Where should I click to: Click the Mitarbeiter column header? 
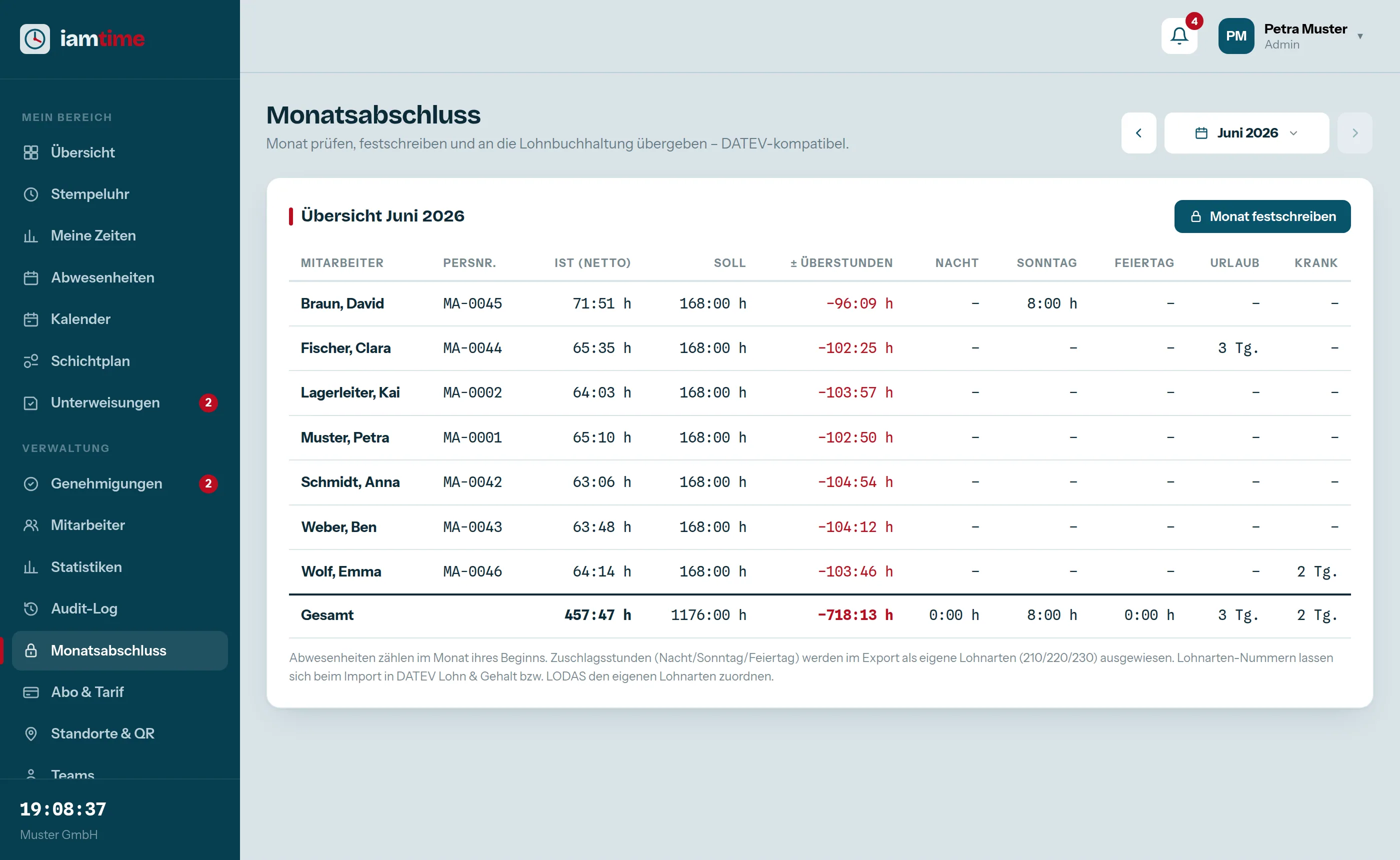[x=342, y=263]
